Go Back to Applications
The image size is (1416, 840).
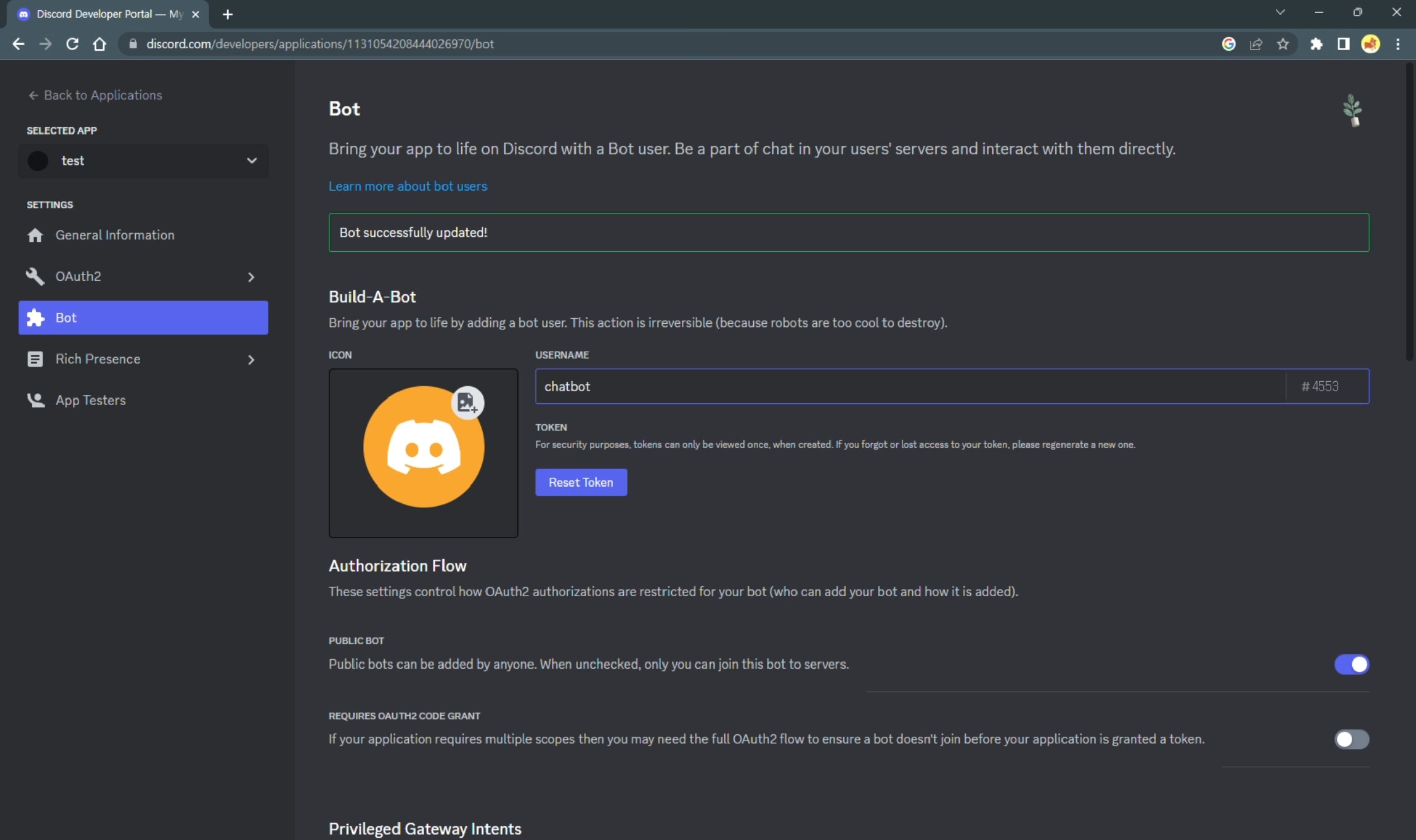point(95,95)
